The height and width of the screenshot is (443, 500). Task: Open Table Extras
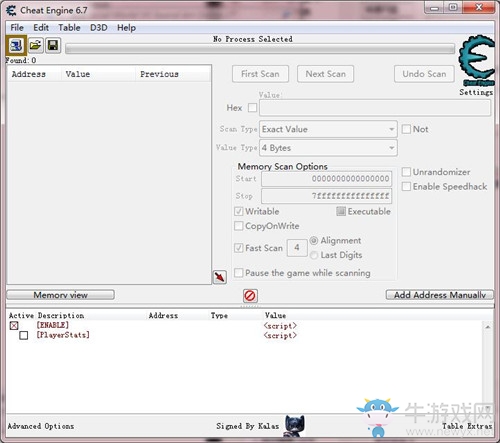pyautogui.click(x=467, y=426)
